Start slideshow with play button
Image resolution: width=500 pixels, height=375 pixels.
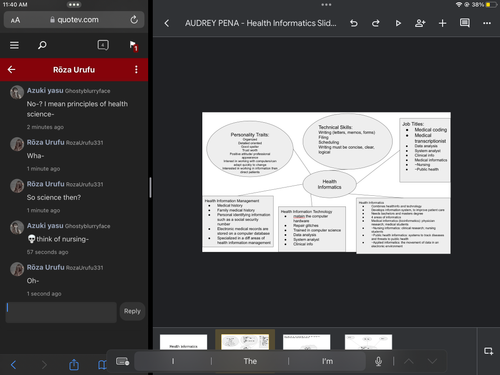398,23
